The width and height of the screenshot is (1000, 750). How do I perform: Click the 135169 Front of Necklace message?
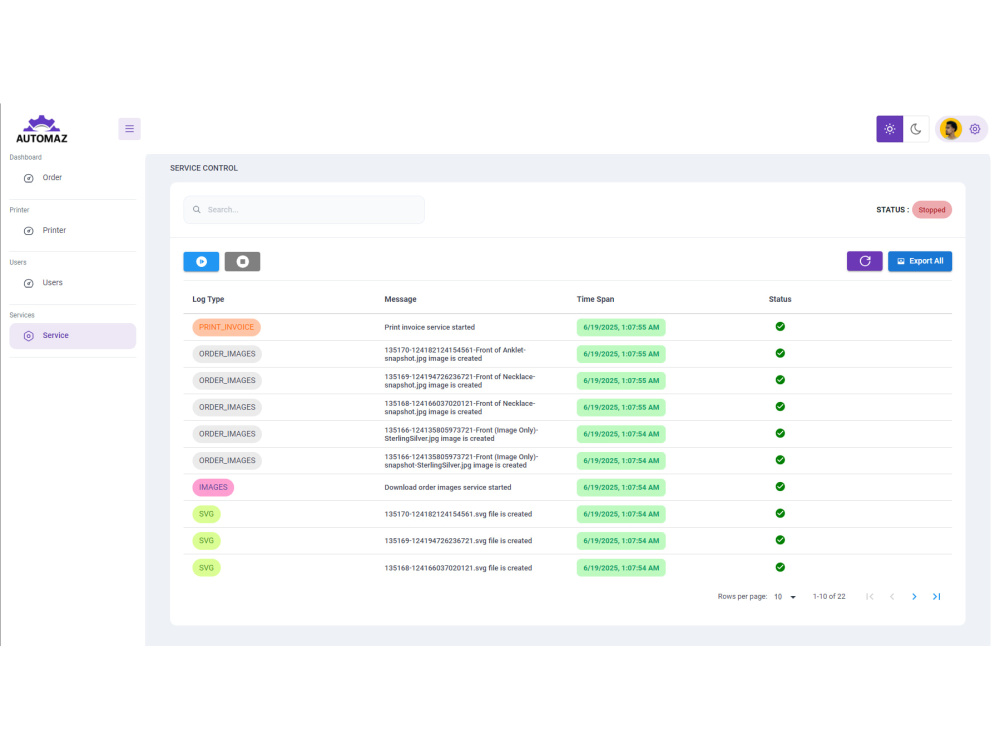(460, 381)
